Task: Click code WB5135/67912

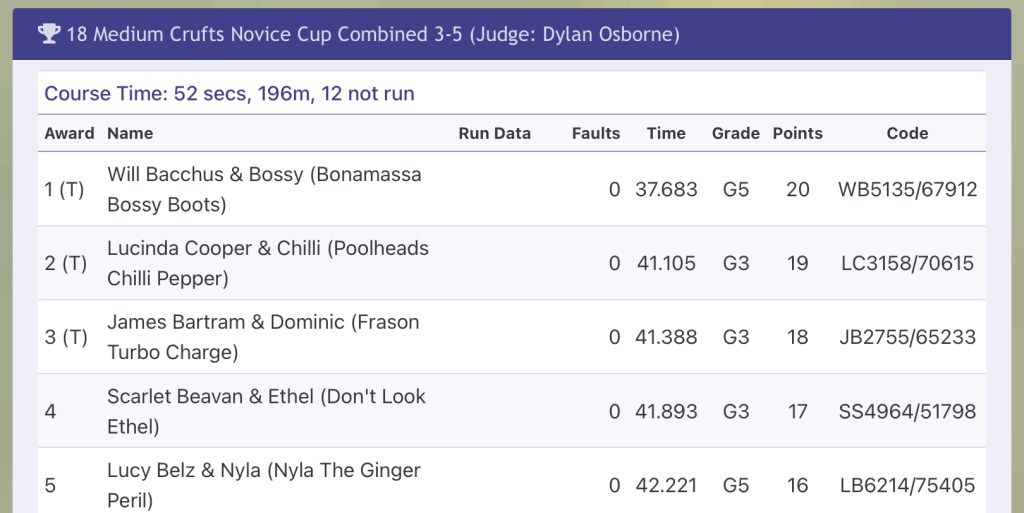Action: click(907, 189)
